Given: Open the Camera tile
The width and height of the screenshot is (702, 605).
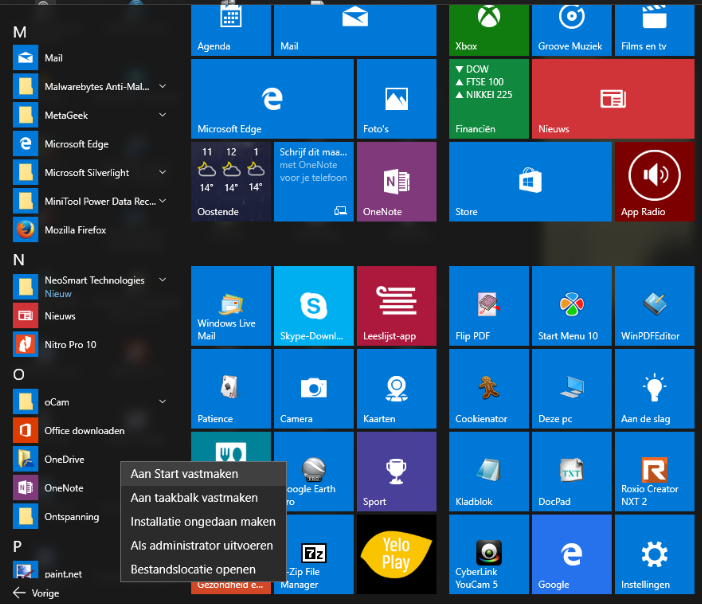Looking at the screenshot, I should pos(313,388).
